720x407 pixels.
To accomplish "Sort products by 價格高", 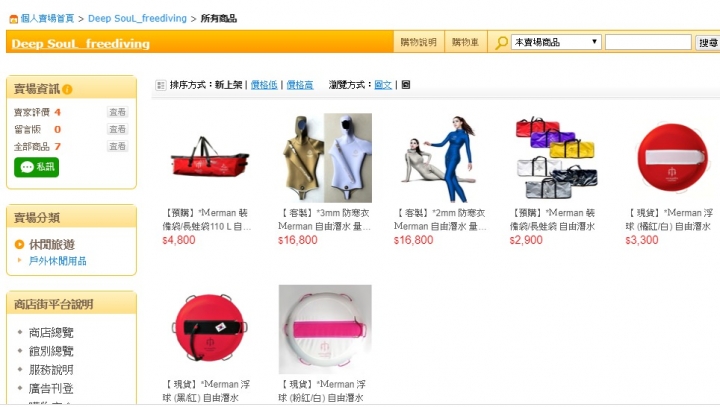I will click(300, 85).
